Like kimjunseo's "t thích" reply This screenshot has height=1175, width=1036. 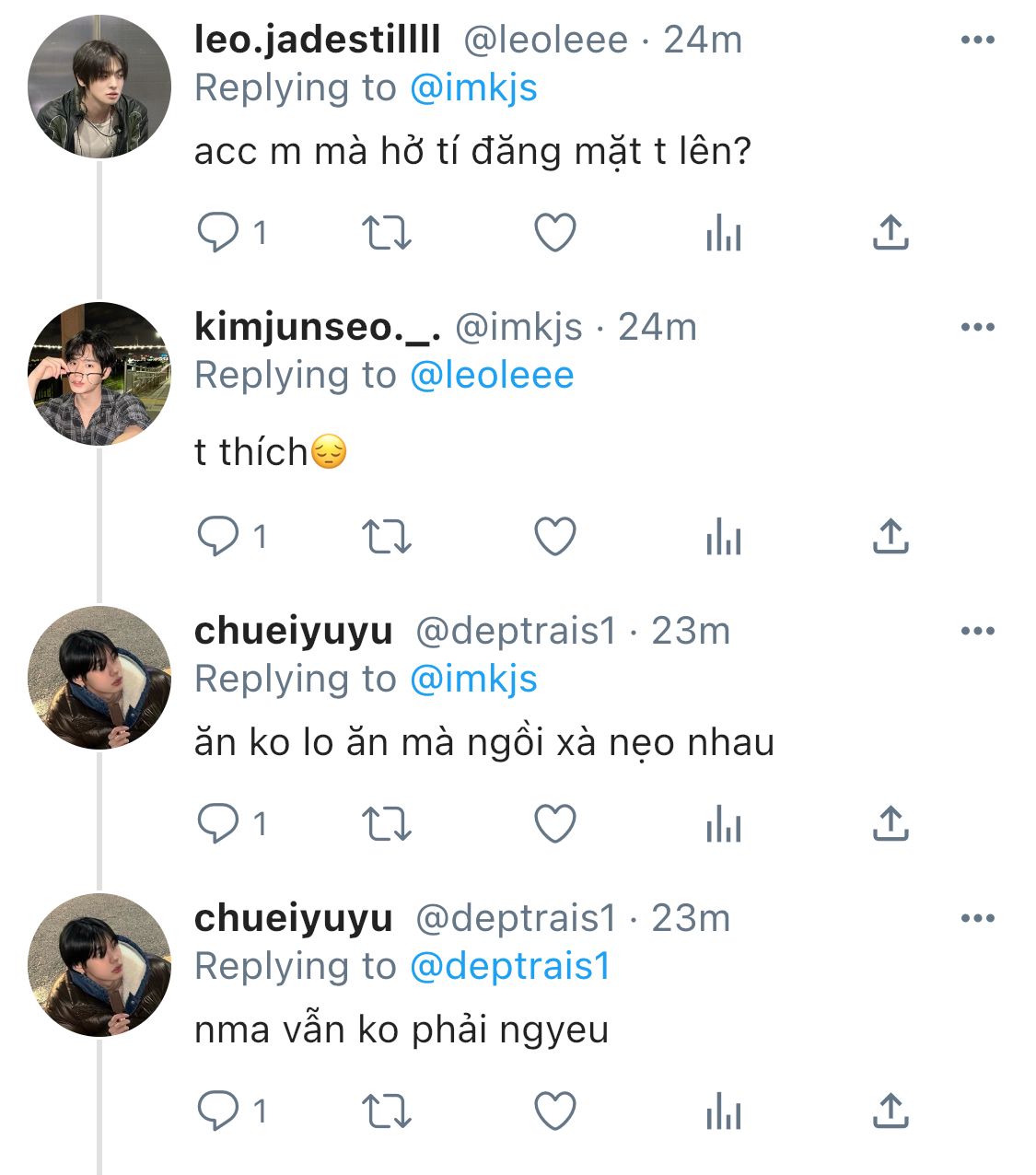(x=555, y=537)
